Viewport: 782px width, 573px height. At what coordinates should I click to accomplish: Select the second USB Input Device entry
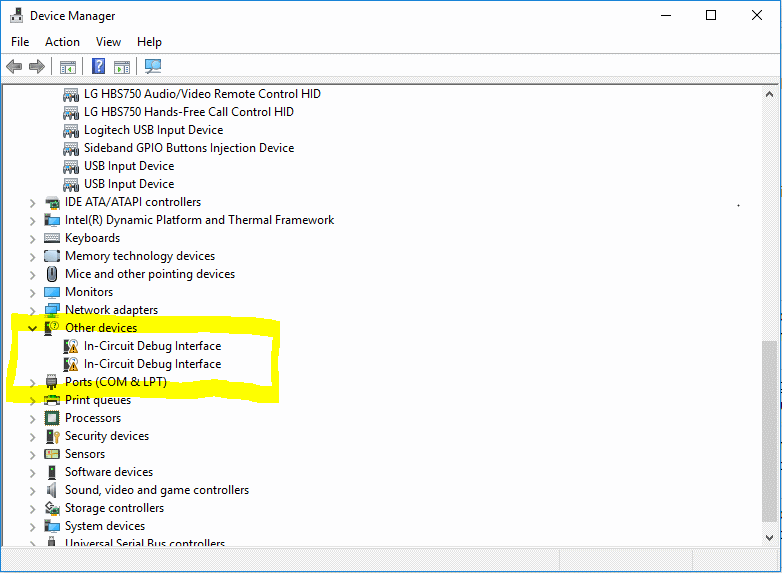tap(129, 184)
